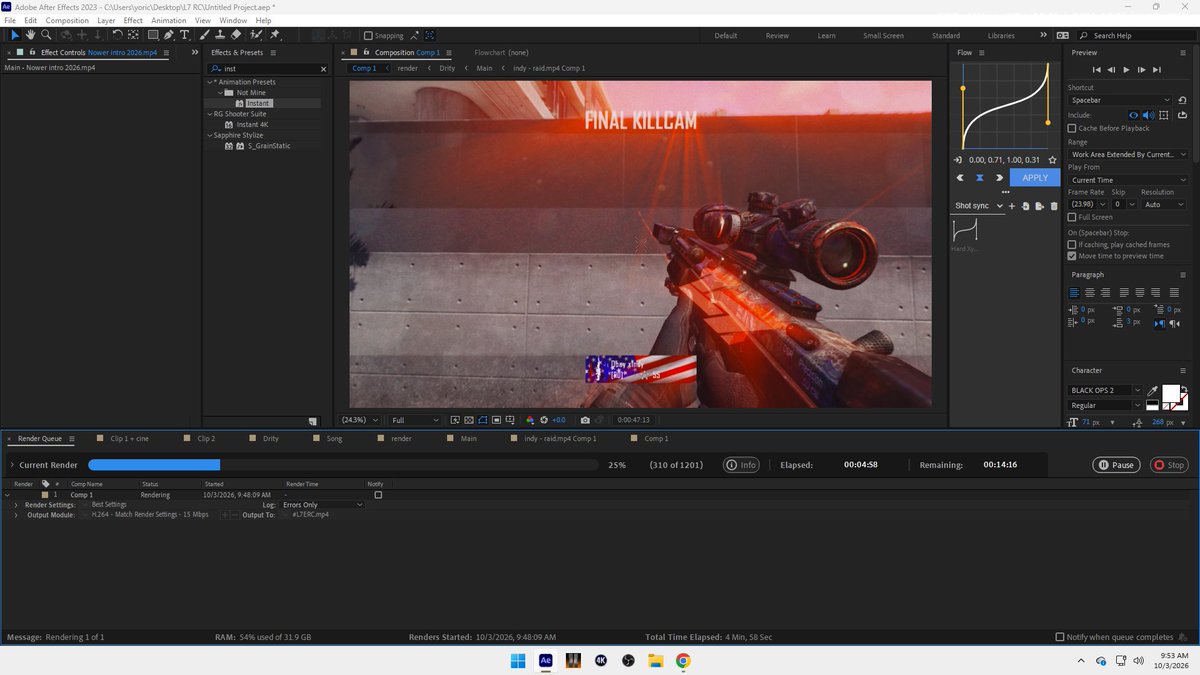Select the Roto Brush tool
The image size is (1200, 675).
(256, 35)
